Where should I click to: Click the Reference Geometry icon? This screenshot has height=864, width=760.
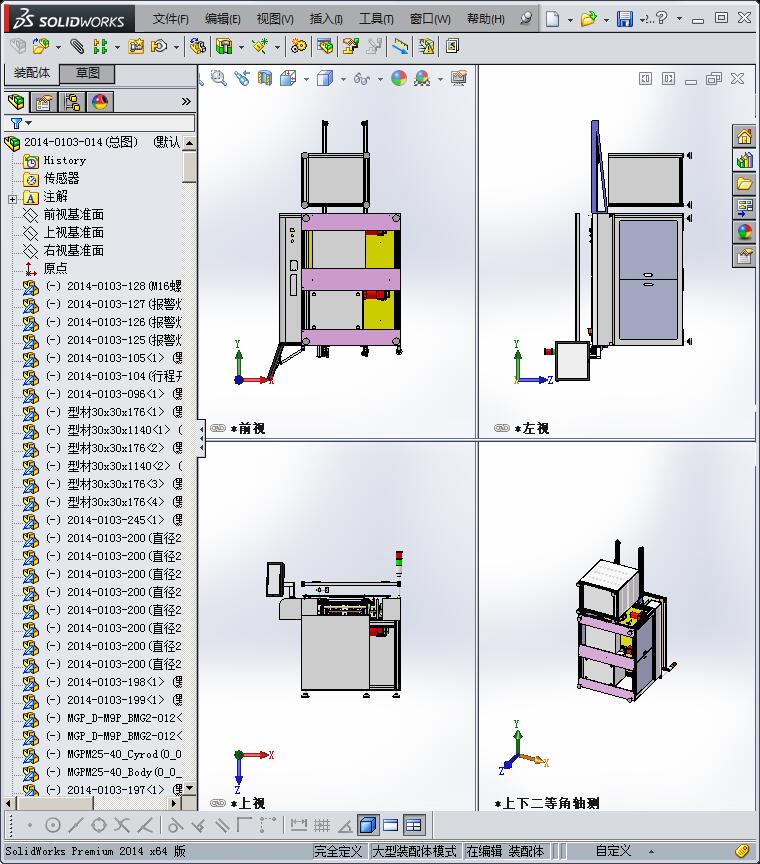point(260,46)
